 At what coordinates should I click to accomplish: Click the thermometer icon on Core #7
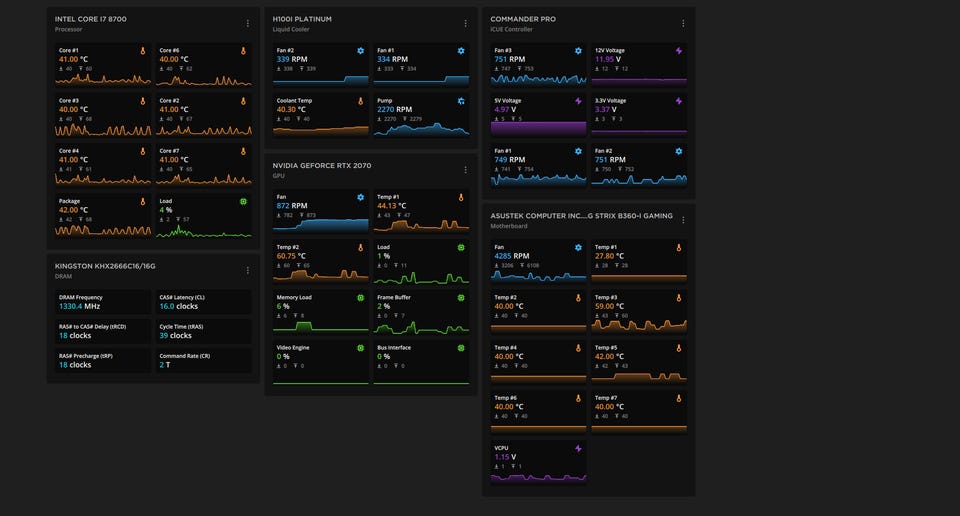[x=243, y=151]
